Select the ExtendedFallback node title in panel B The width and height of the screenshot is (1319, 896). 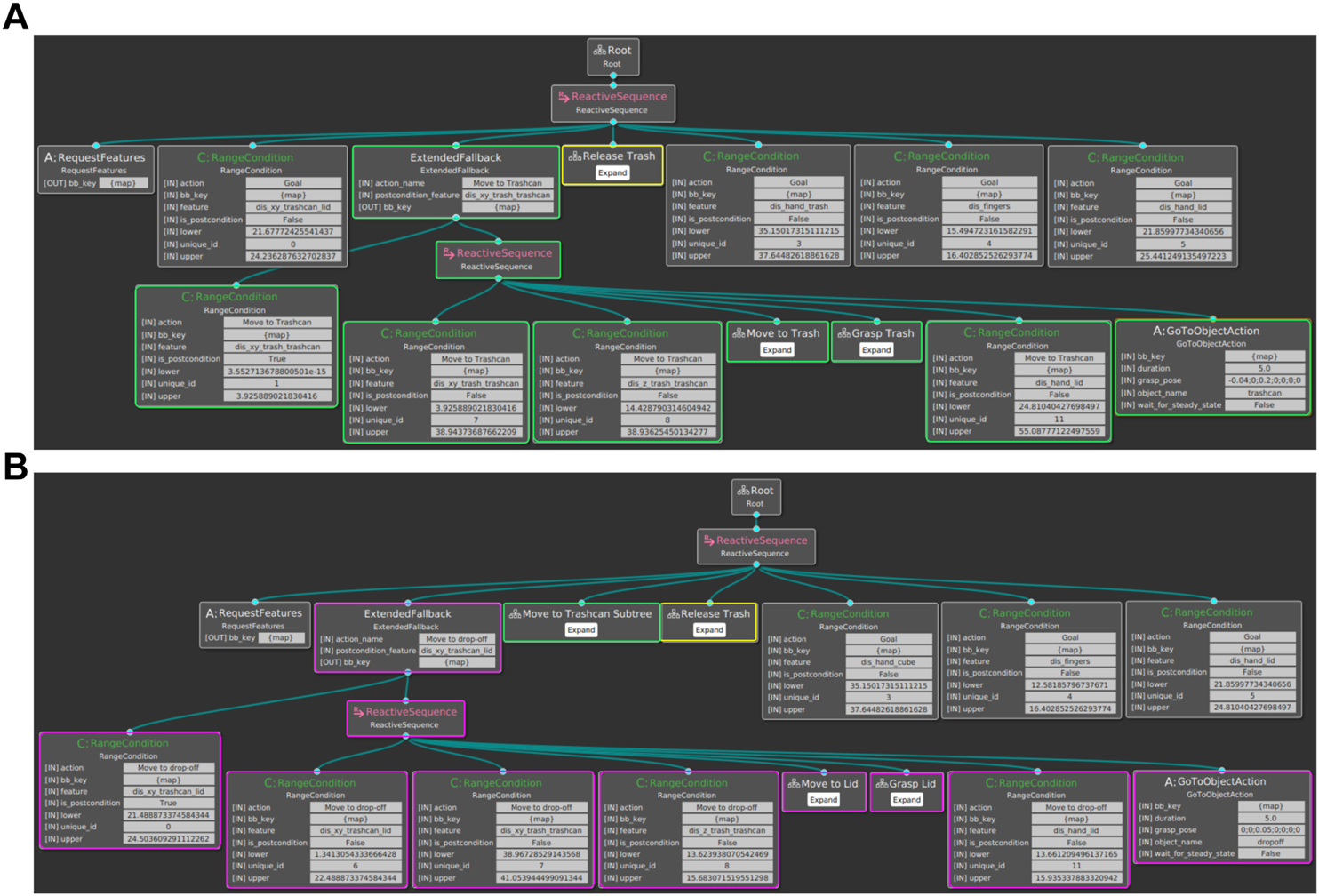tap(407, 614)
